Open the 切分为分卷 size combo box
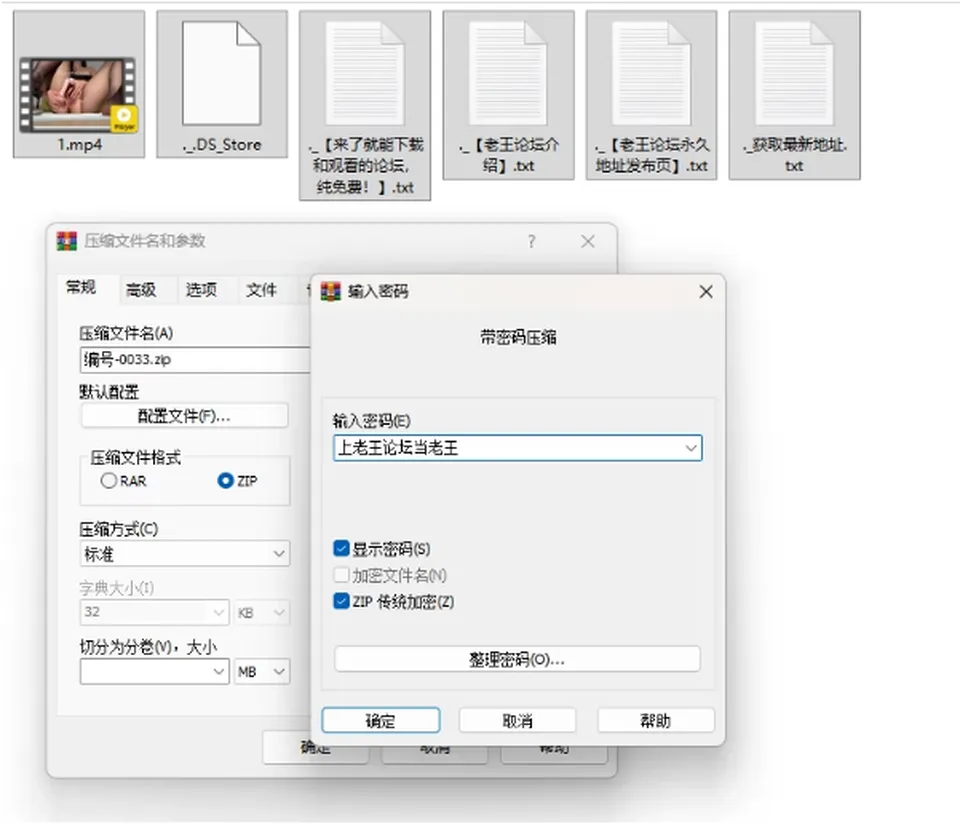 154,672
